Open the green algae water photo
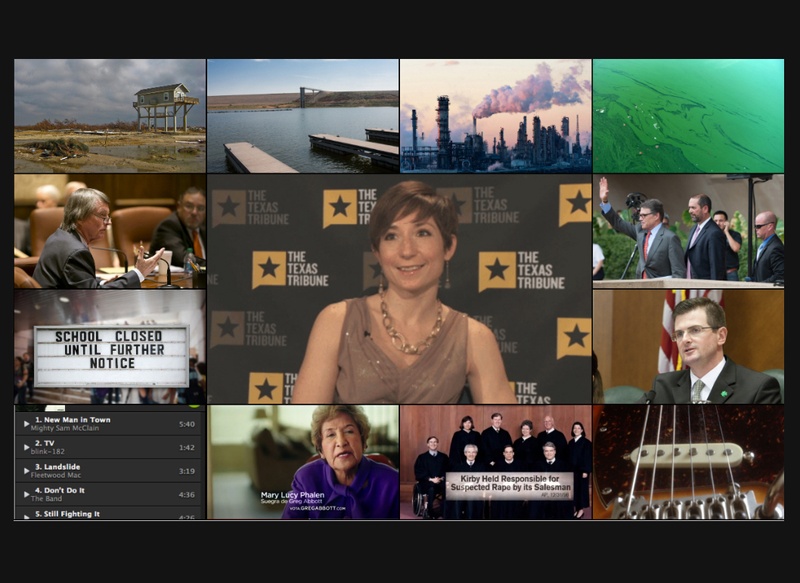This screenshot has width=800, height=583. (x=688, y=116)
